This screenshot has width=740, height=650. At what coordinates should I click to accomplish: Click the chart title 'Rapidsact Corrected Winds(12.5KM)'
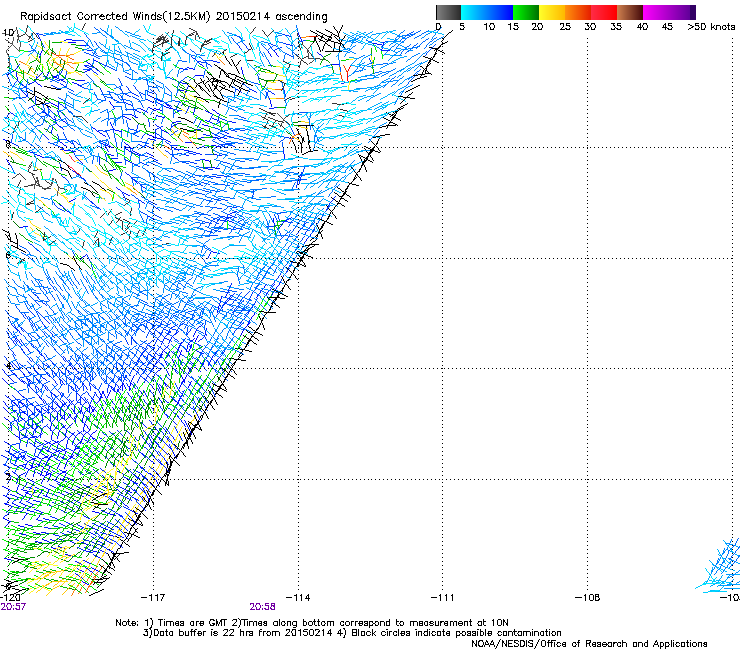[115, 16]
